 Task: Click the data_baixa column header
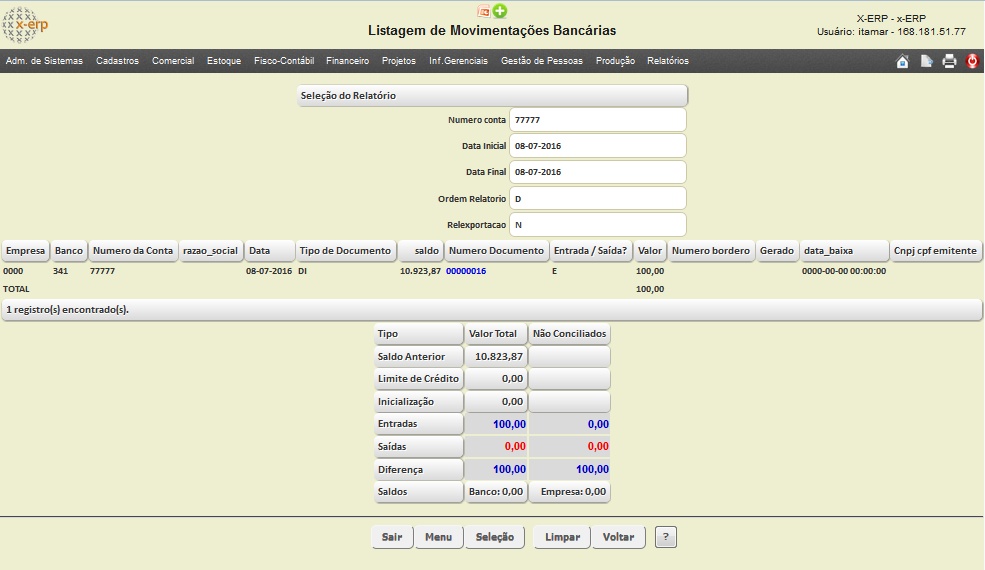pyautogui.click(x=844, y=251)
